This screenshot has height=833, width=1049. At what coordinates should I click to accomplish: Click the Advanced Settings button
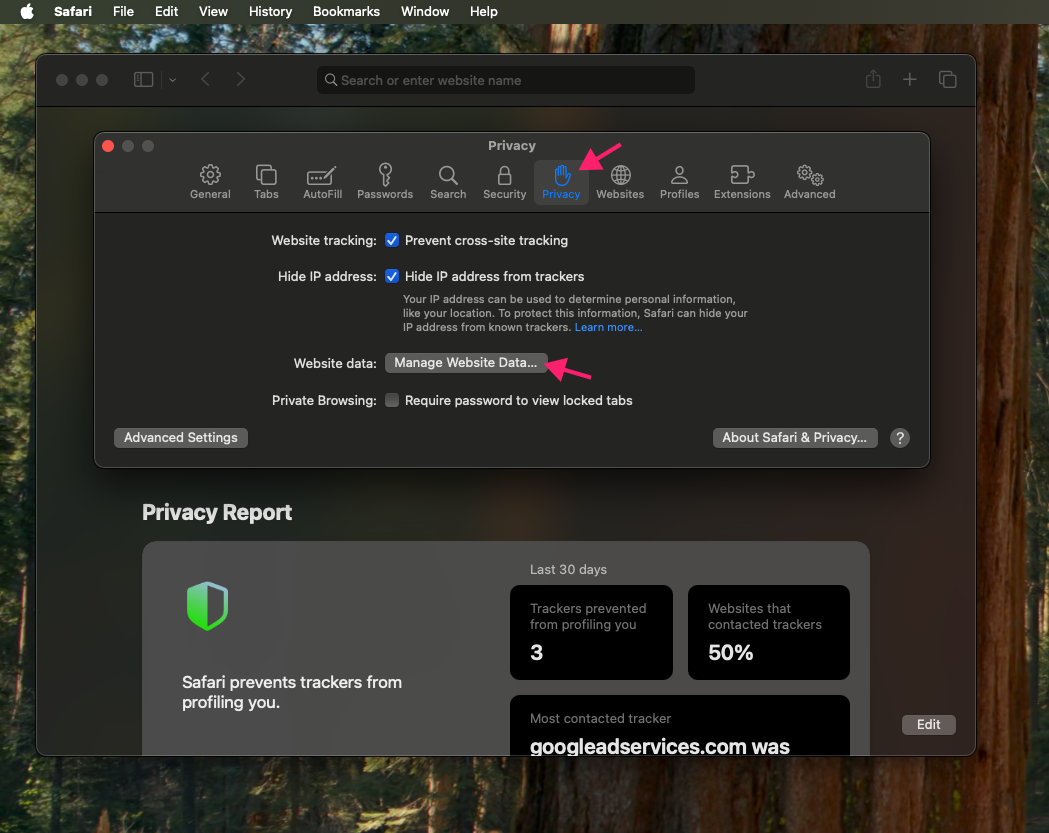pyautogui.click(x=181, y=438)
